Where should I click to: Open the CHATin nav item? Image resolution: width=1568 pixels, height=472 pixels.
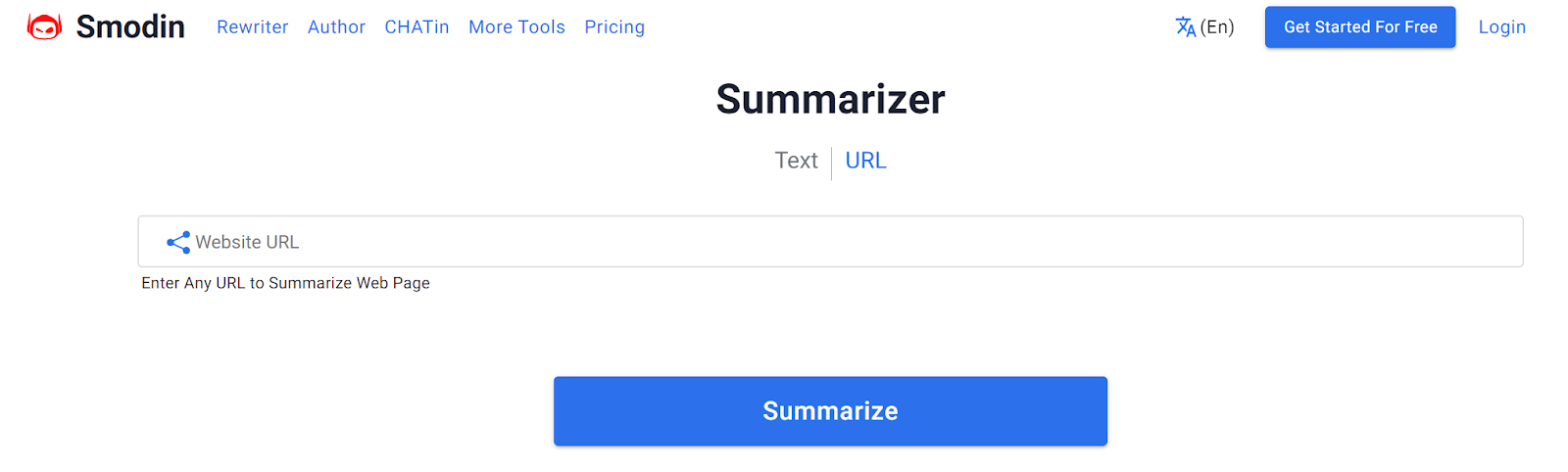[x=416, y=27]
